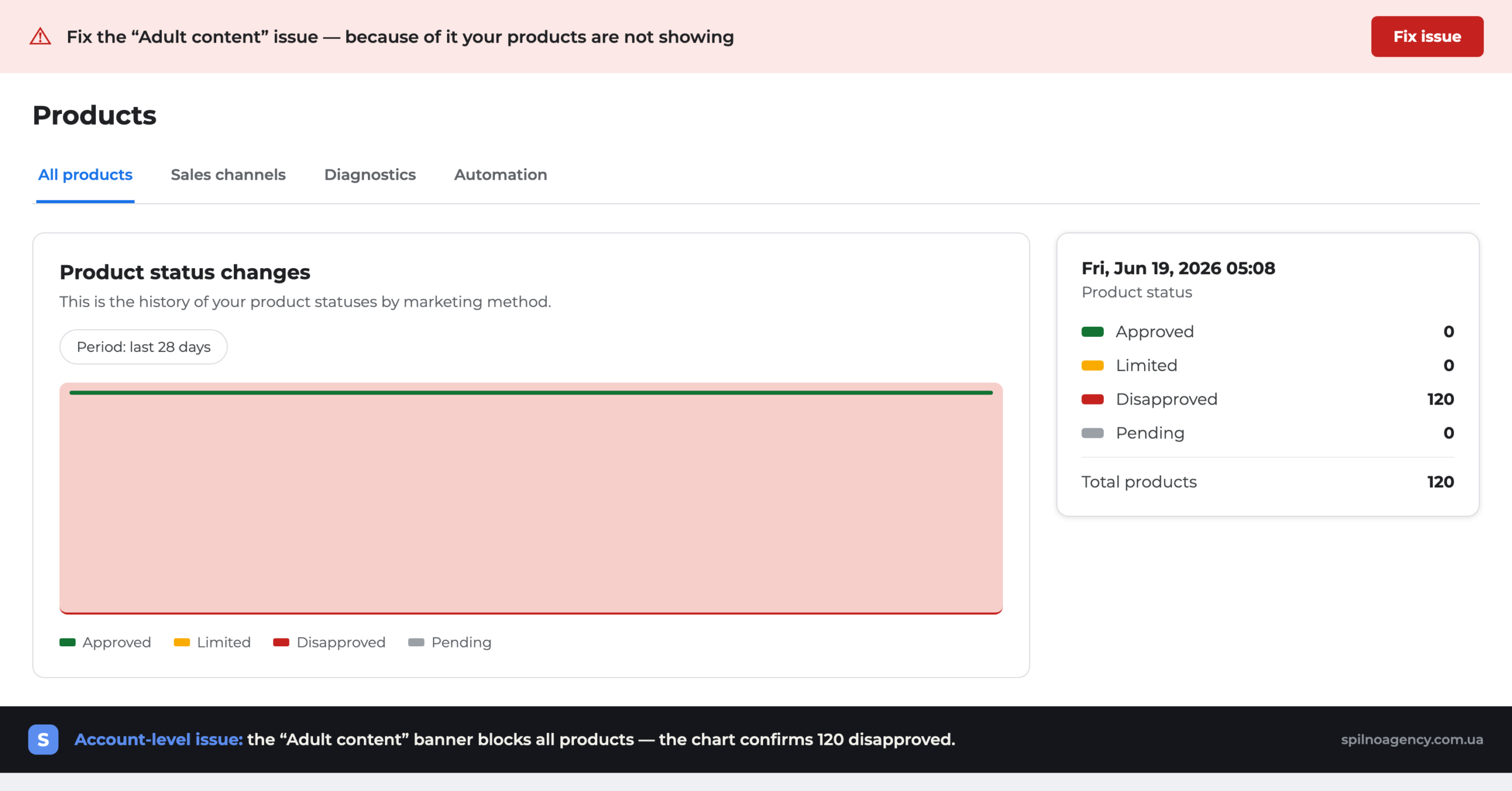Open the Period: last 28 days selector
Image resolution: width=1512 pixels, height=791 pixels.
(144, 347)
